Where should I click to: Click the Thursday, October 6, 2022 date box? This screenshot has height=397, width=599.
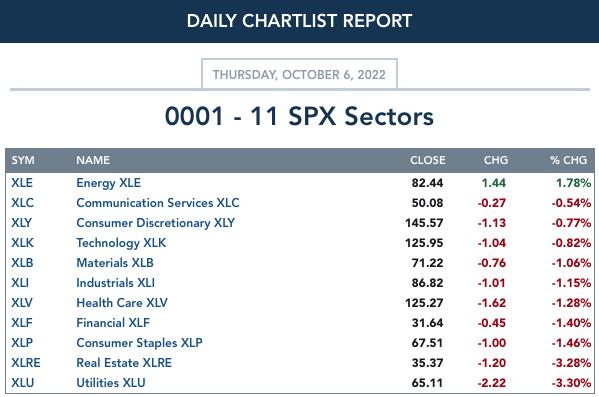click(300, 74)
